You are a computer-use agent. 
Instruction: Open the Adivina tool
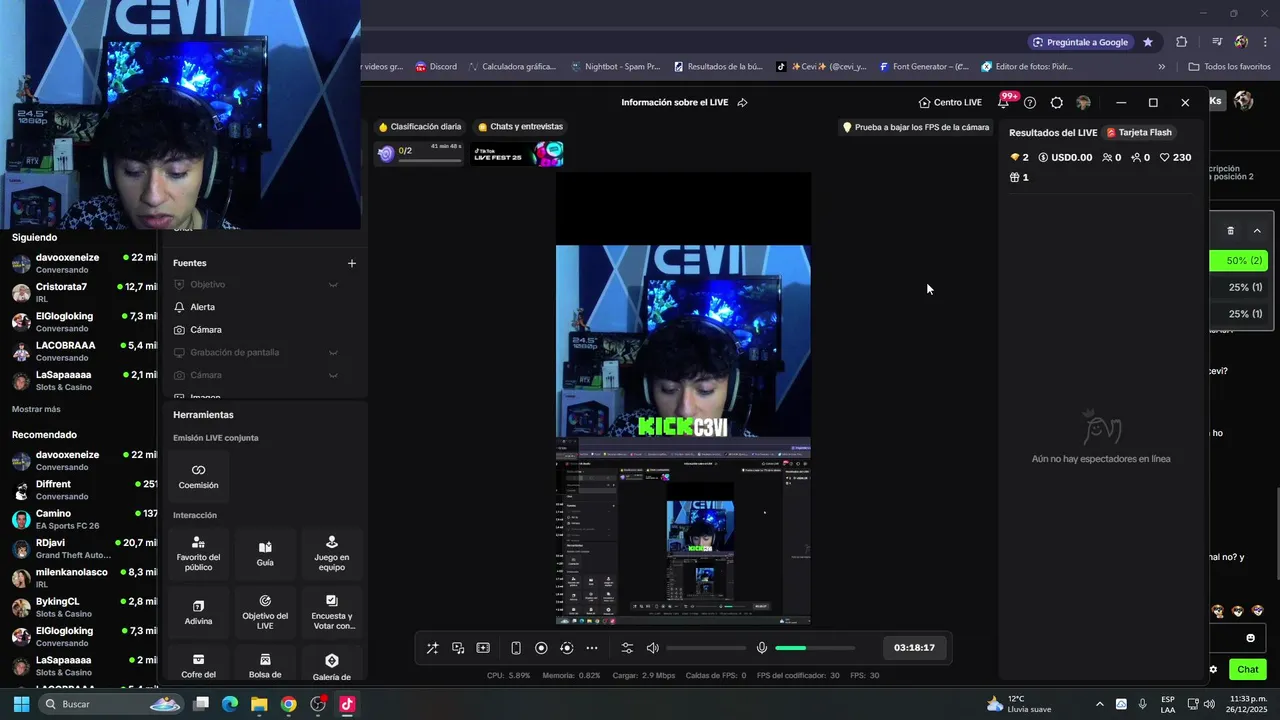coord(198,613)
